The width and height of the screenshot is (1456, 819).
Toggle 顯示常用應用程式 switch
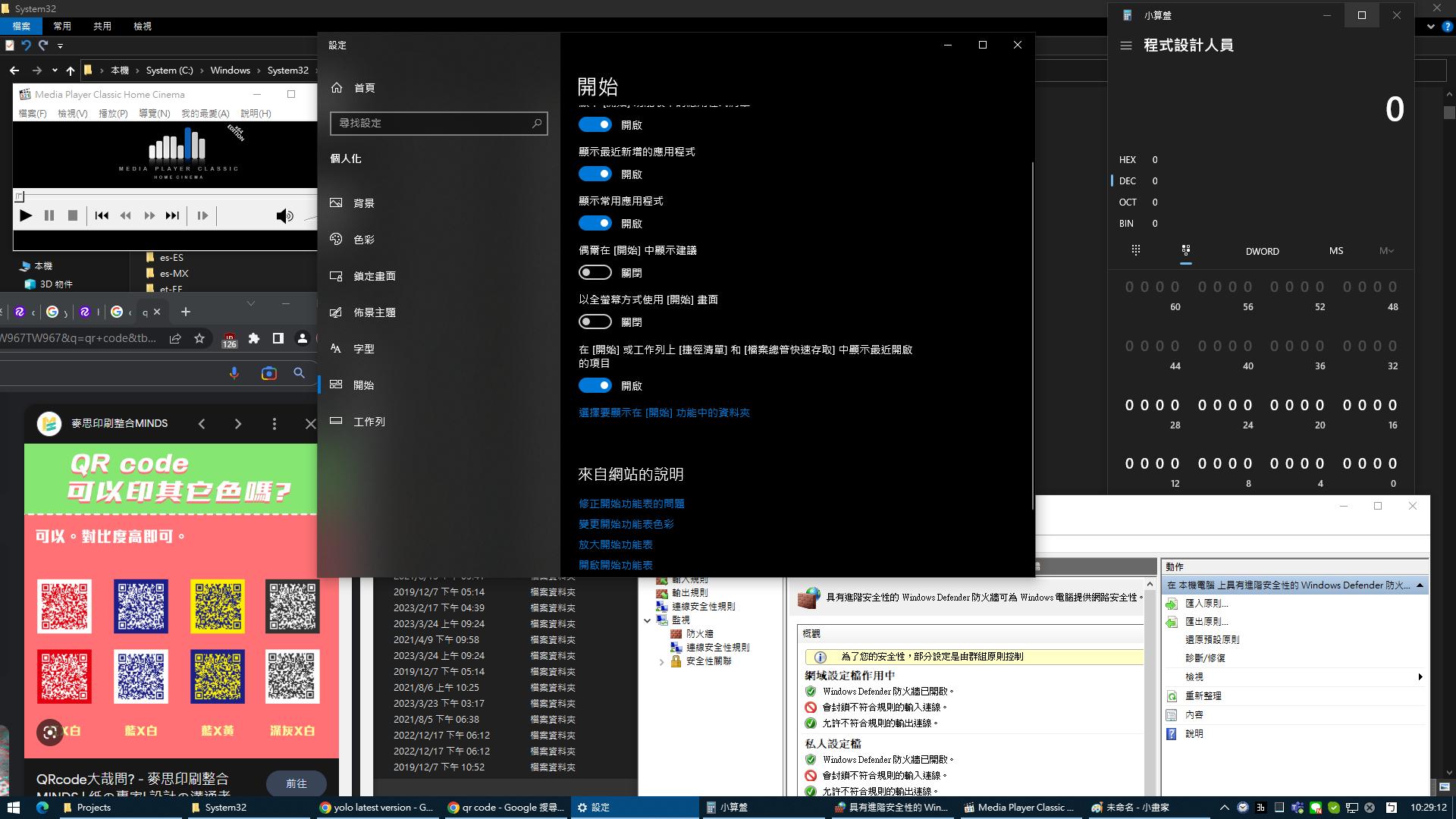click(595, 224)
